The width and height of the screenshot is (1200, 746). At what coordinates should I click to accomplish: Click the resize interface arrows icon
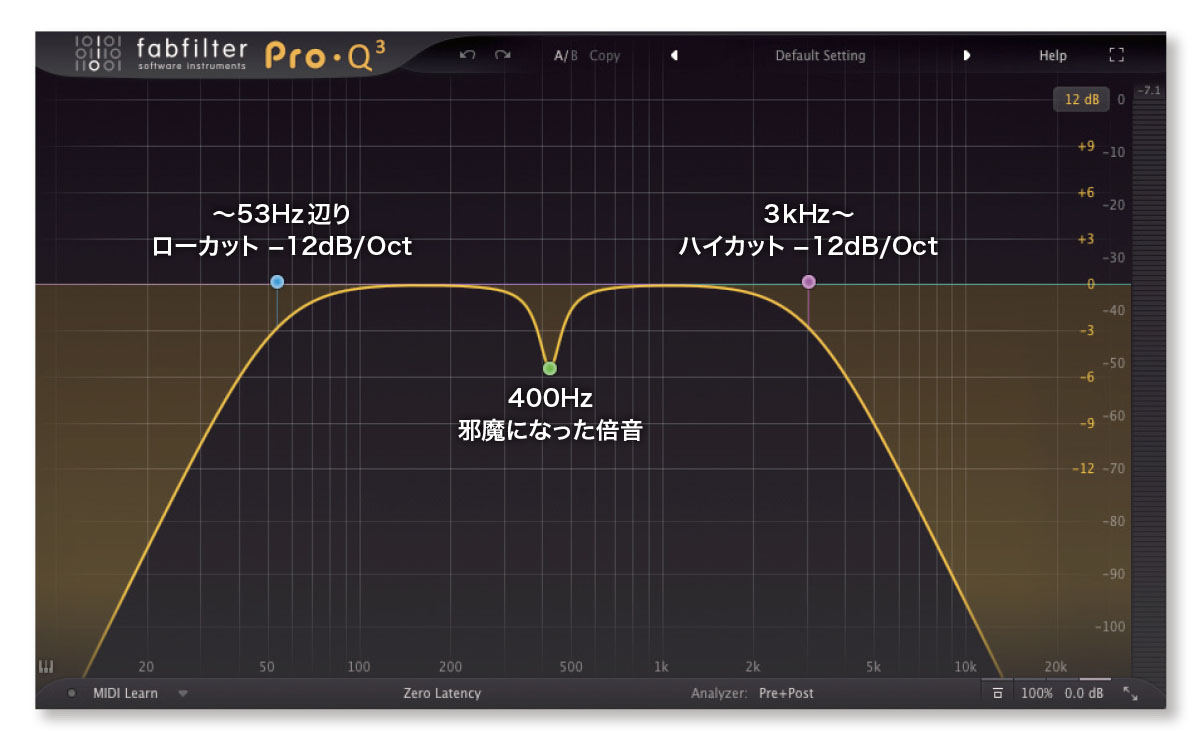click(1131, 693)
